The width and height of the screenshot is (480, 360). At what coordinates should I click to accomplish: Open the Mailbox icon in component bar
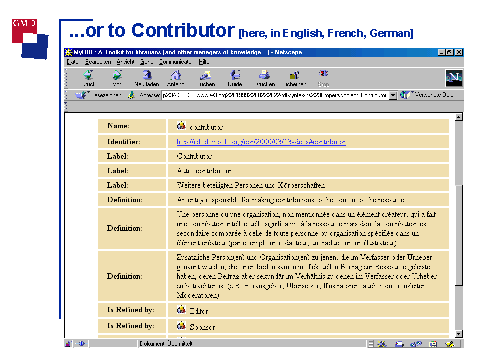pyautogui.click(x=399, y=344)
